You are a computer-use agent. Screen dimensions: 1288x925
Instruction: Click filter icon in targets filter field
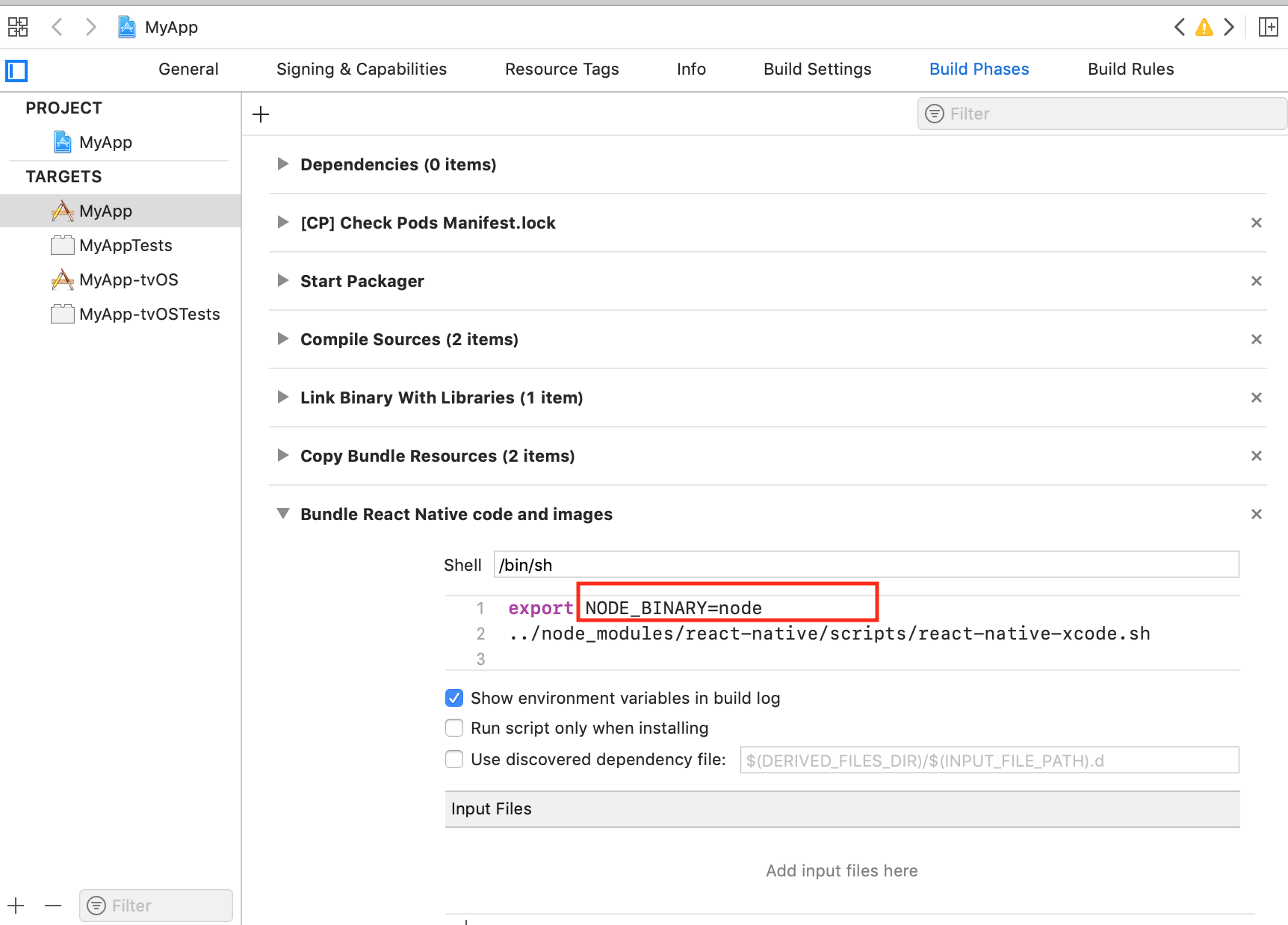click(x=96, y=906)
